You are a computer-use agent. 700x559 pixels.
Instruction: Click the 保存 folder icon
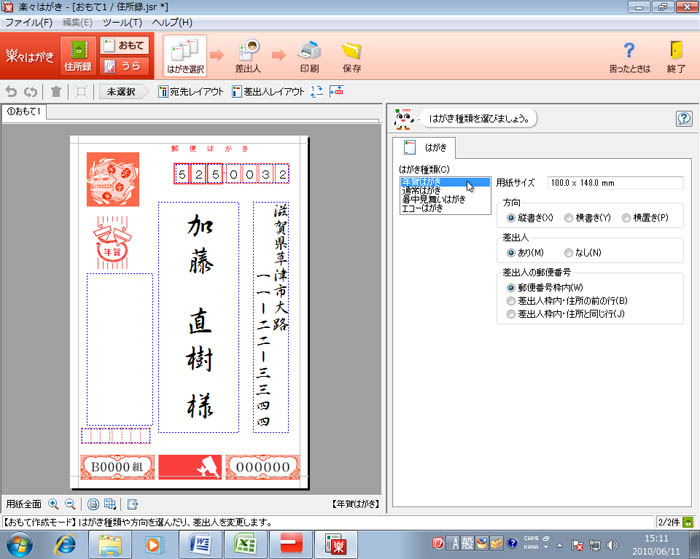coord(351,55)
